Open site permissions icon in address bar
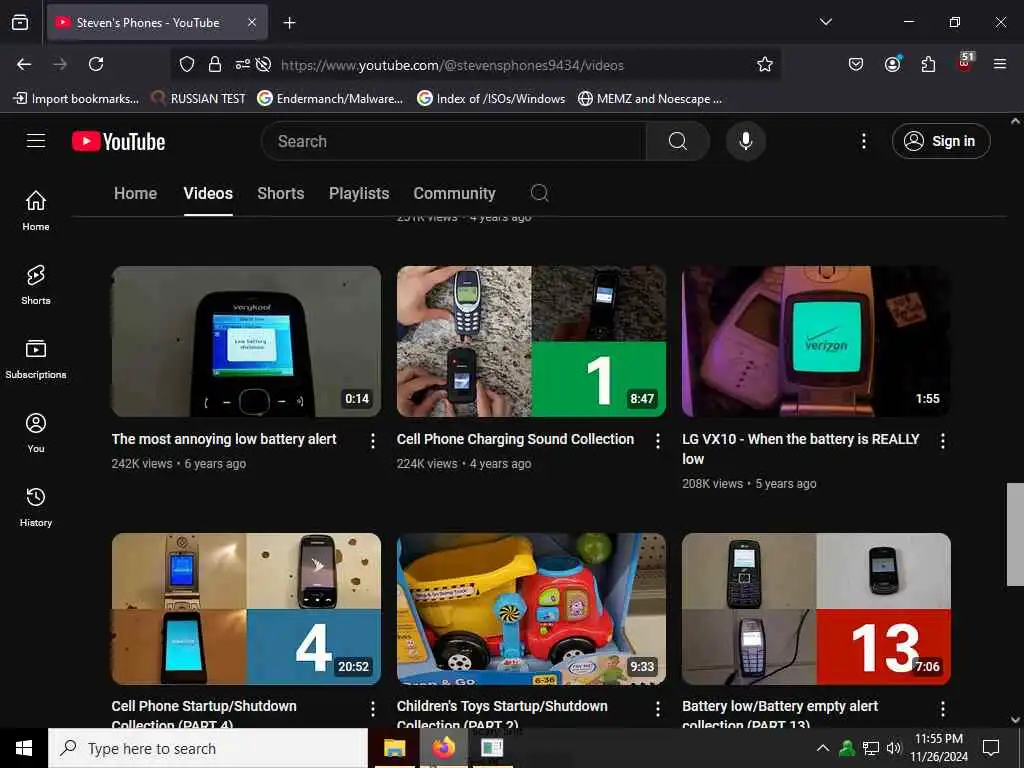The height and width of the screenshot is (768, 1024). pos(242,64)
